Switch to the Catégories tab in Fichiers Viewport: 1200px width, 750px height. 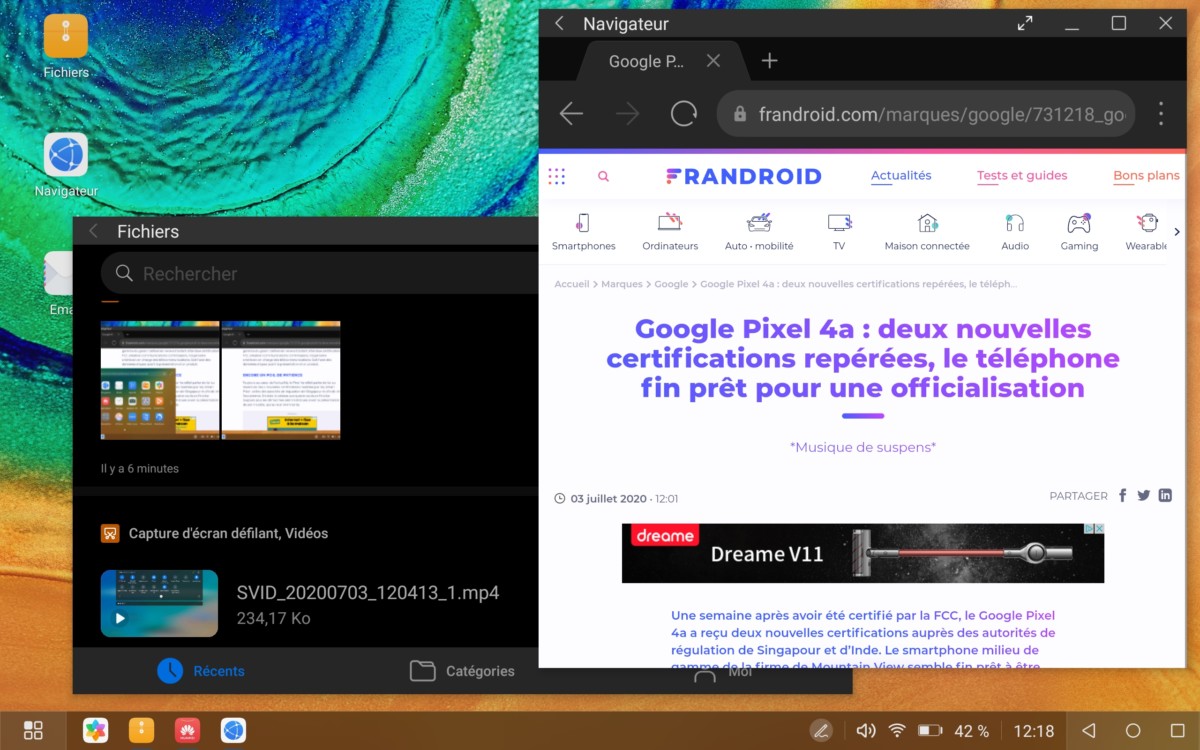[463, 671]
